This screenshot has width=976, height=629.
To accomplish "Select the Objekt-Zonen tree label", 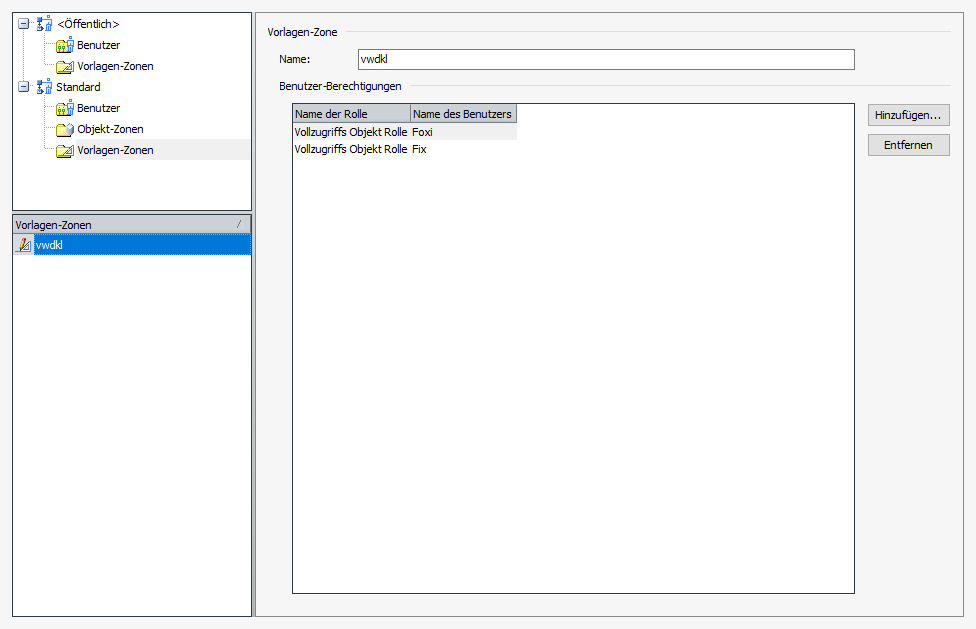I will pyautogui.click(x=110, y=129).
